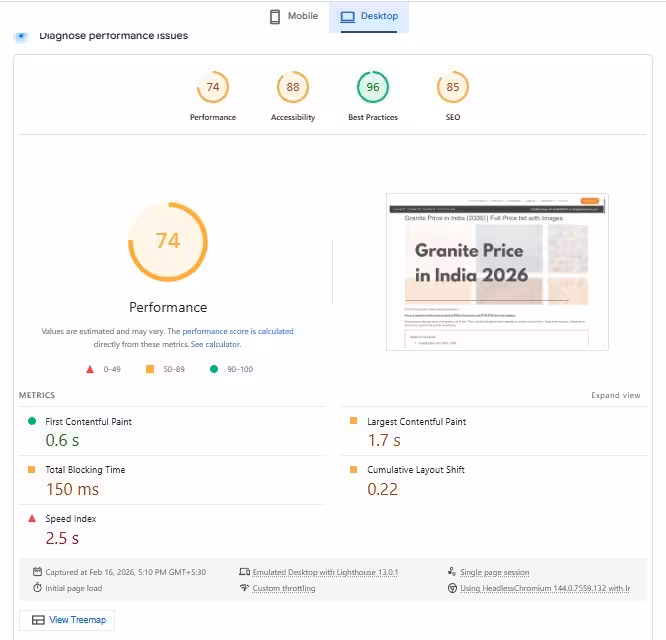Open the See calculator link
This screenshot has width=666, height=640.
point(215,344)
